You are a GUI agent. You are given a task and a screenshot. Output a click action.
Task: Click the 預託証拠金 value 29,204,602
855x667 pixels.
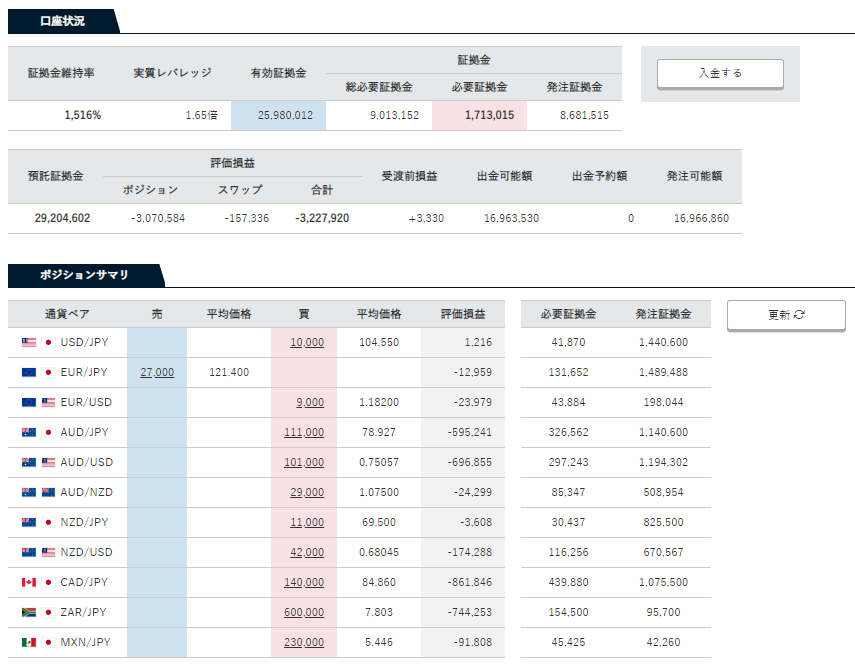[x=62, y=218]
